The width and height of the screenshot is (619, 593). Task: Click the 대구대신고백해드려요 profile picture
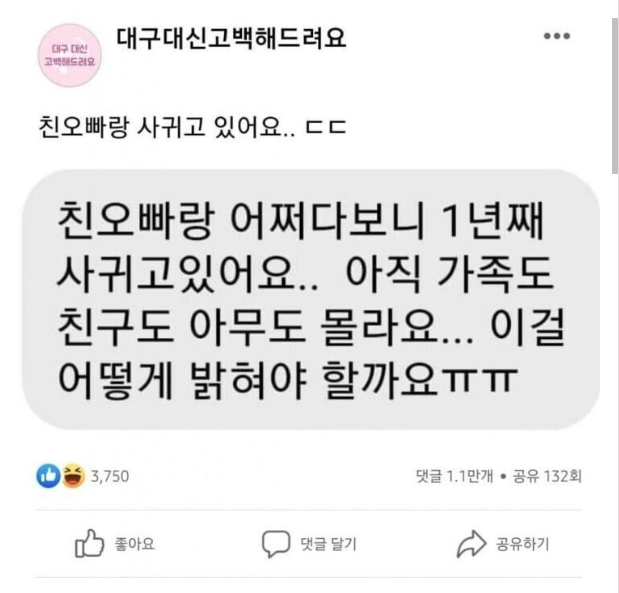70,55
